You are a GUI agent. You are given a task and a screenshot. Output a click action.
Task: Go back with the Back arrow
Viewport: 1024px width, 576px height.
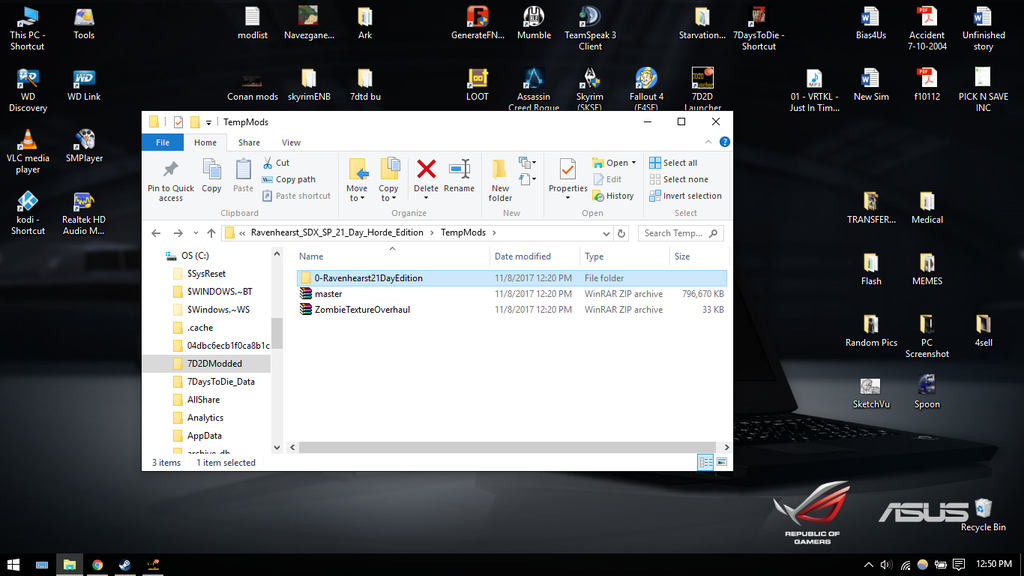[155, 233]
